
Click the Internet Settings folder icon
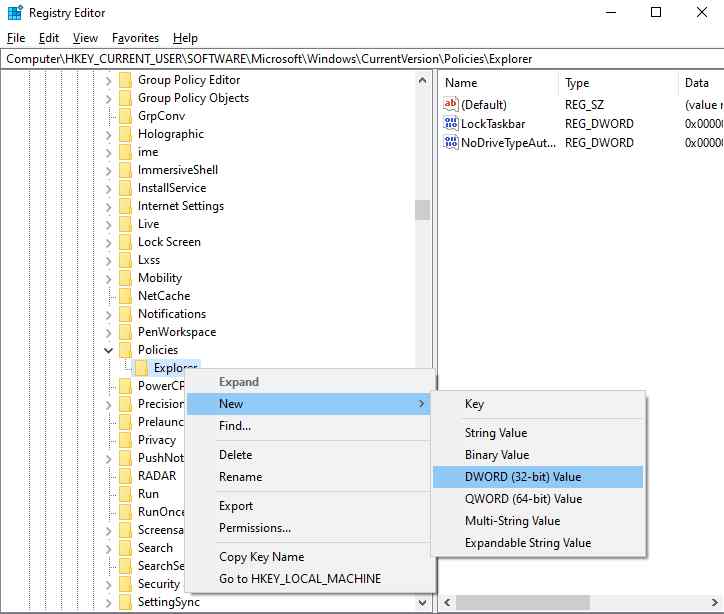(x=126, y=206)
